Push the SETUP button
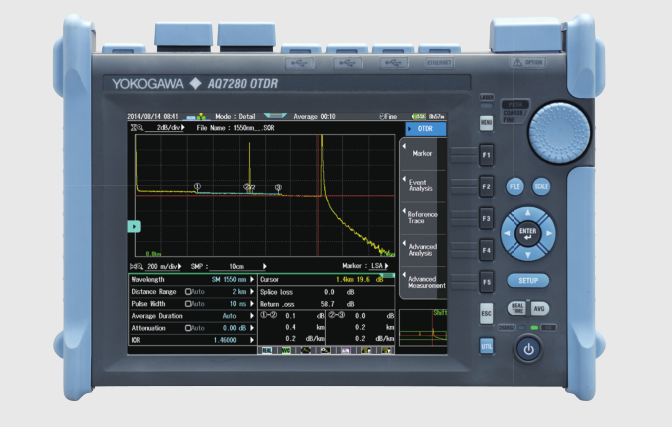 point(528,281)
